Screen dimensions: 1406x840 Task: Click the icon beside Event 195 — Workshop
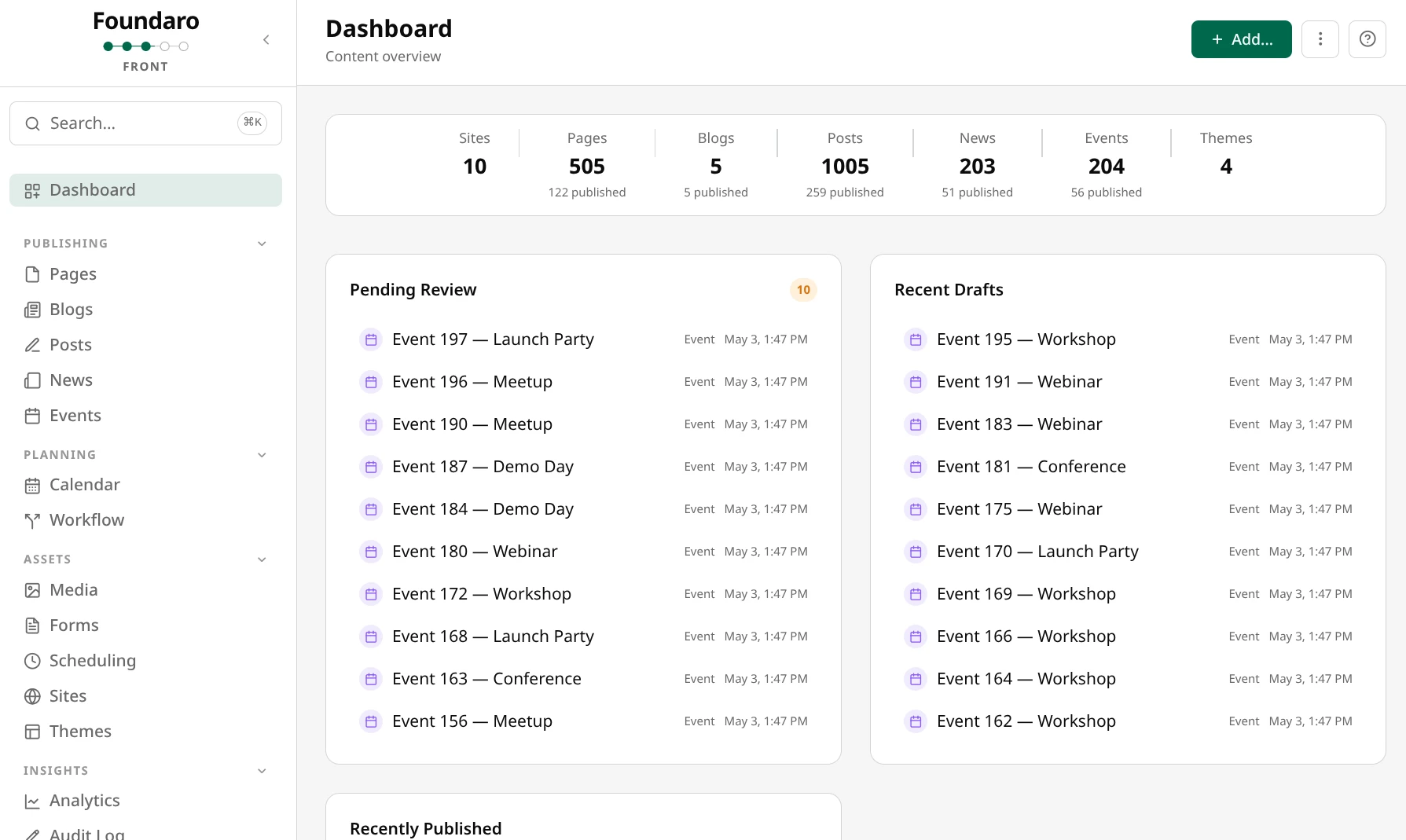coord(916,339)
